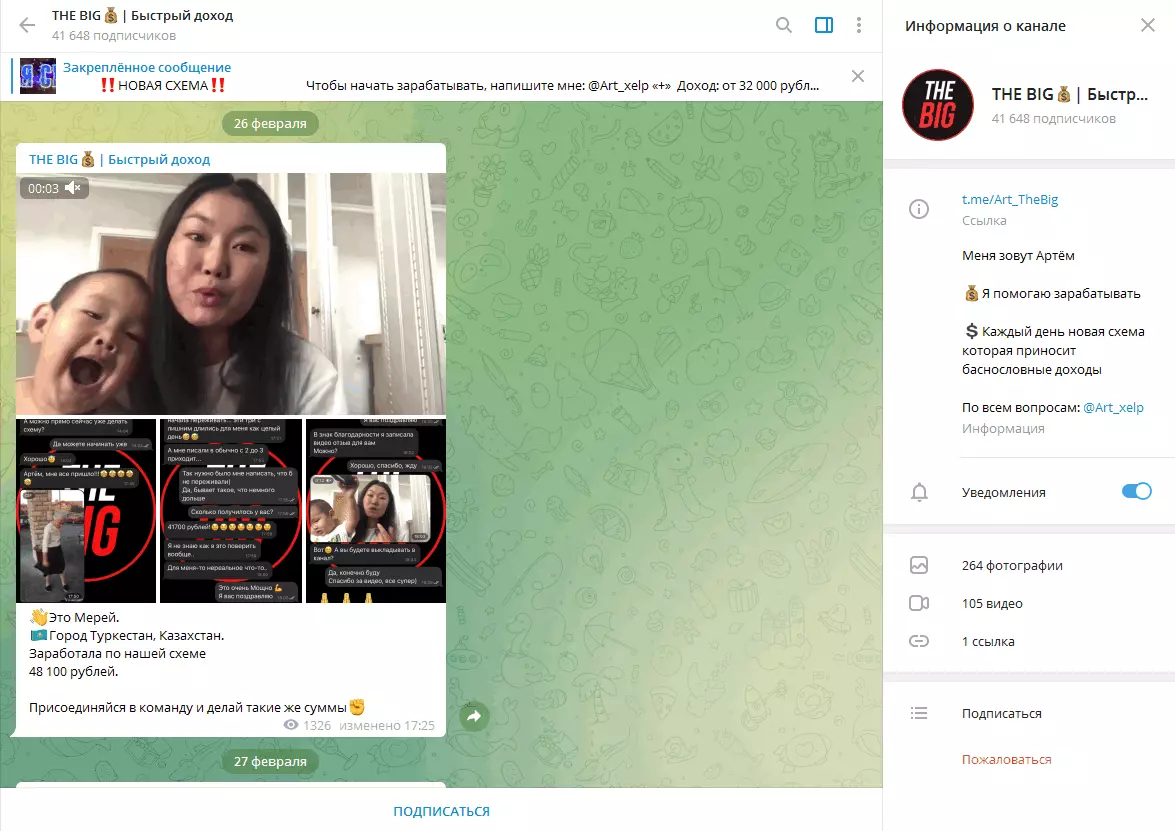The height and width of the screenshot is (831, 1175).
Task: Unmute the video via speaker icon
Action: [x=73, y=188]
